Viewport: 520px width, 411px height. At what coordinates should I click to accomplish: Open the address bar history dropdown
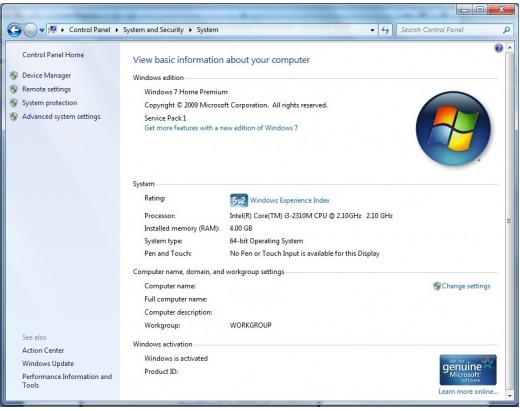coord(372,30)
